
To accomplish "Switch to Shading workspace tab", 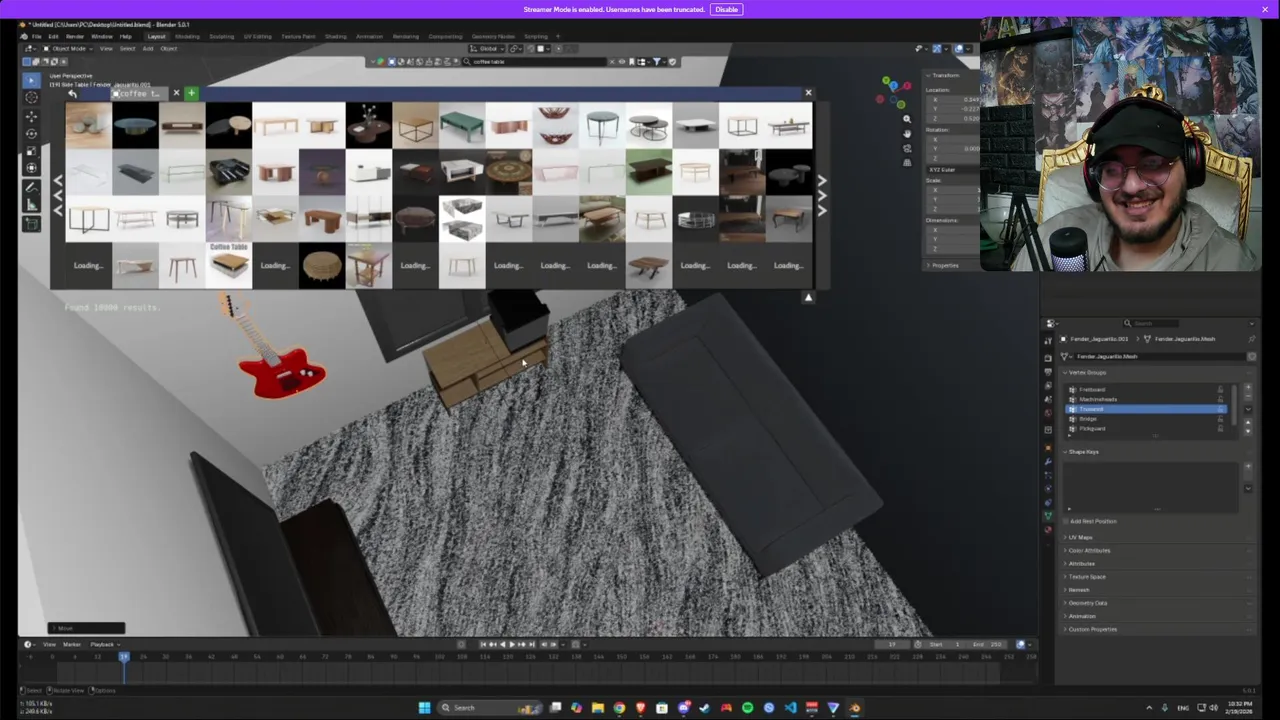I will coord(335,36).
